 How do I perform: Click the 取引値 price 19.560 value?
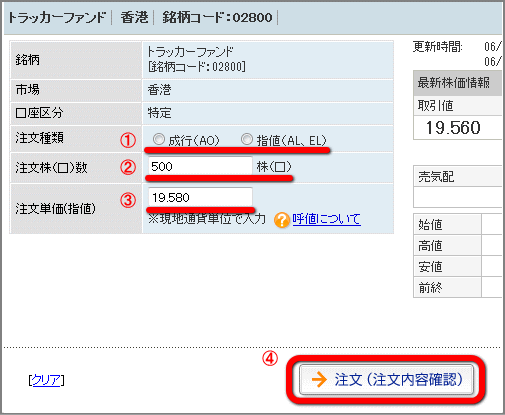(453, 128)
